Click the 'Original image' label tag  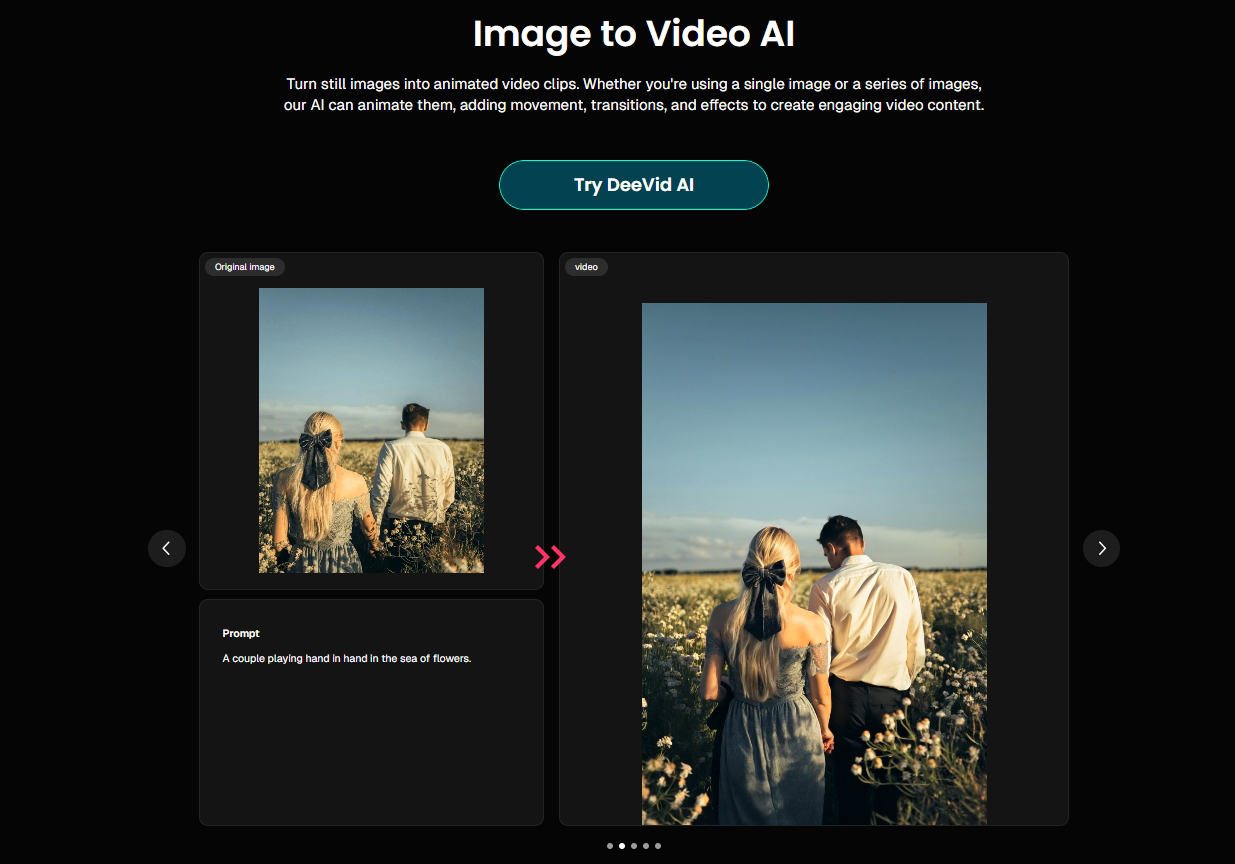[245, 267]
